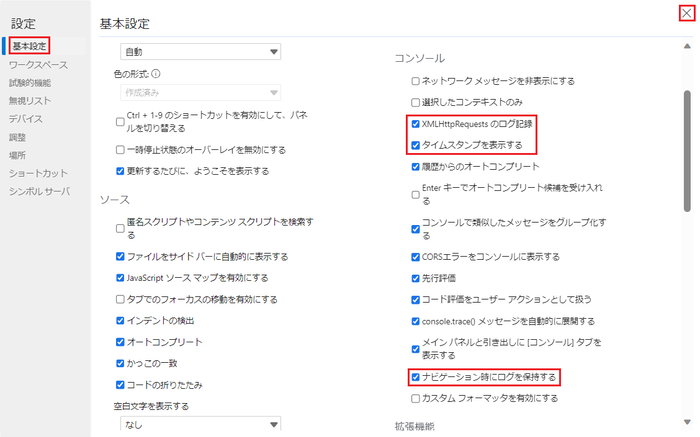The image size is (700, 437).
Task: Select 基本設定 in the sidebar
Action: tap(29, 46)
